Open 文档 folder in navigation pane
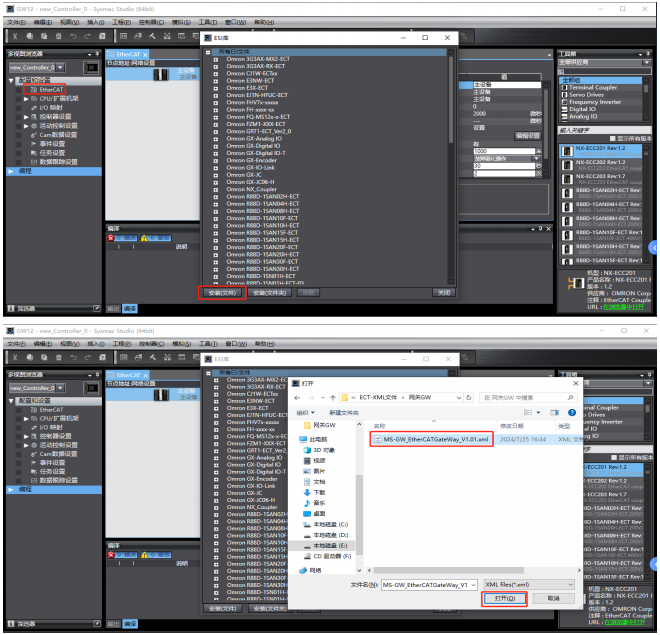 (x=319, y=482)
